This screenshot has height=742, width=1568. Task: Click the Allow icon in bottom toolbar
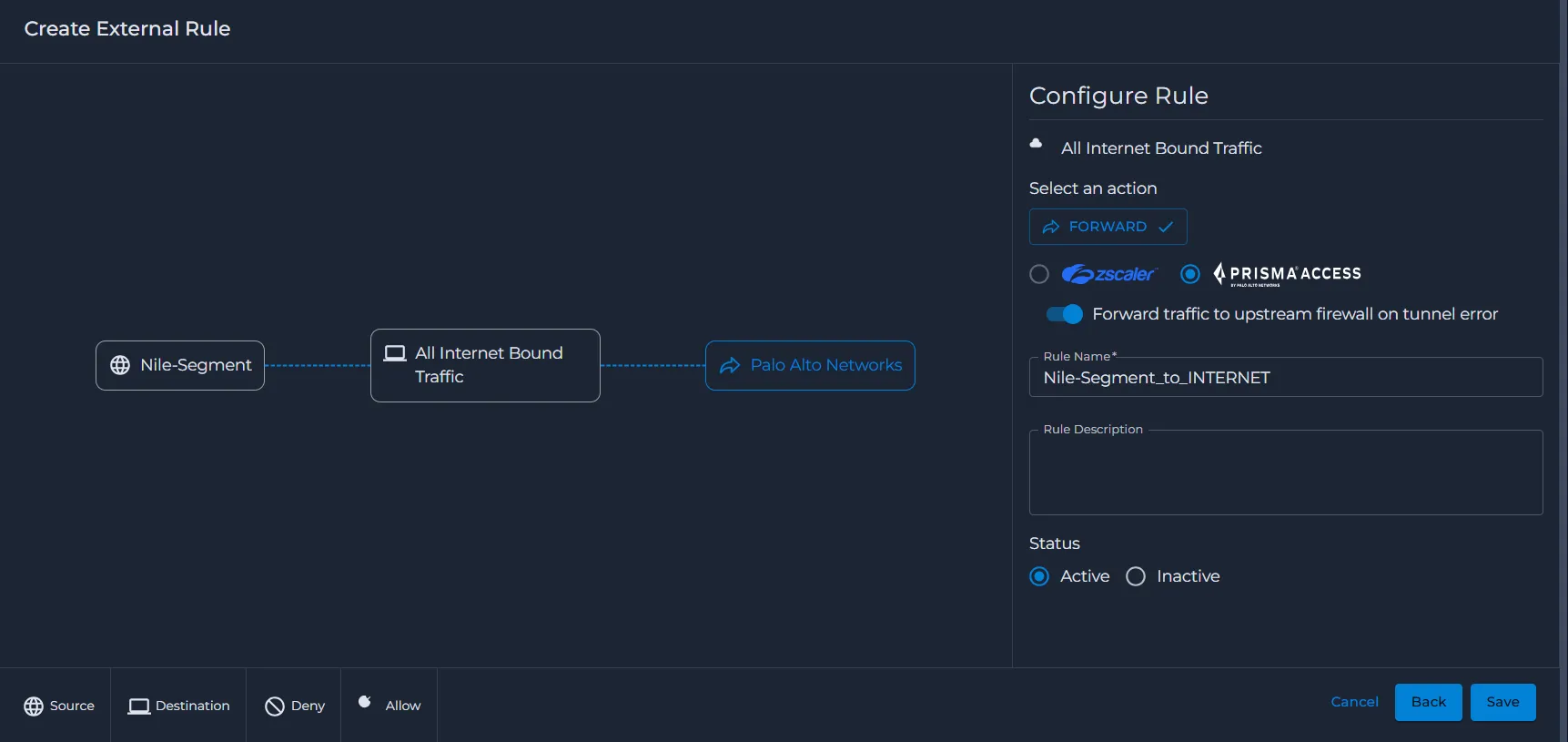point(365,701)
